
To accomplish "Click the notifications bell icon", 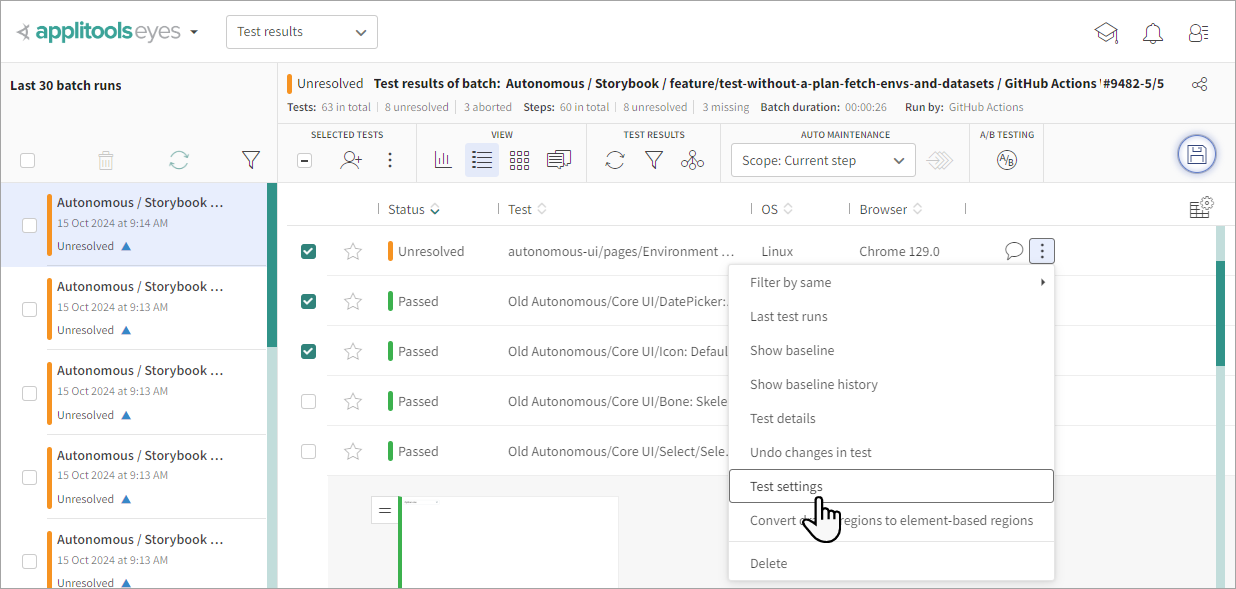I will tap(1153, 33).
